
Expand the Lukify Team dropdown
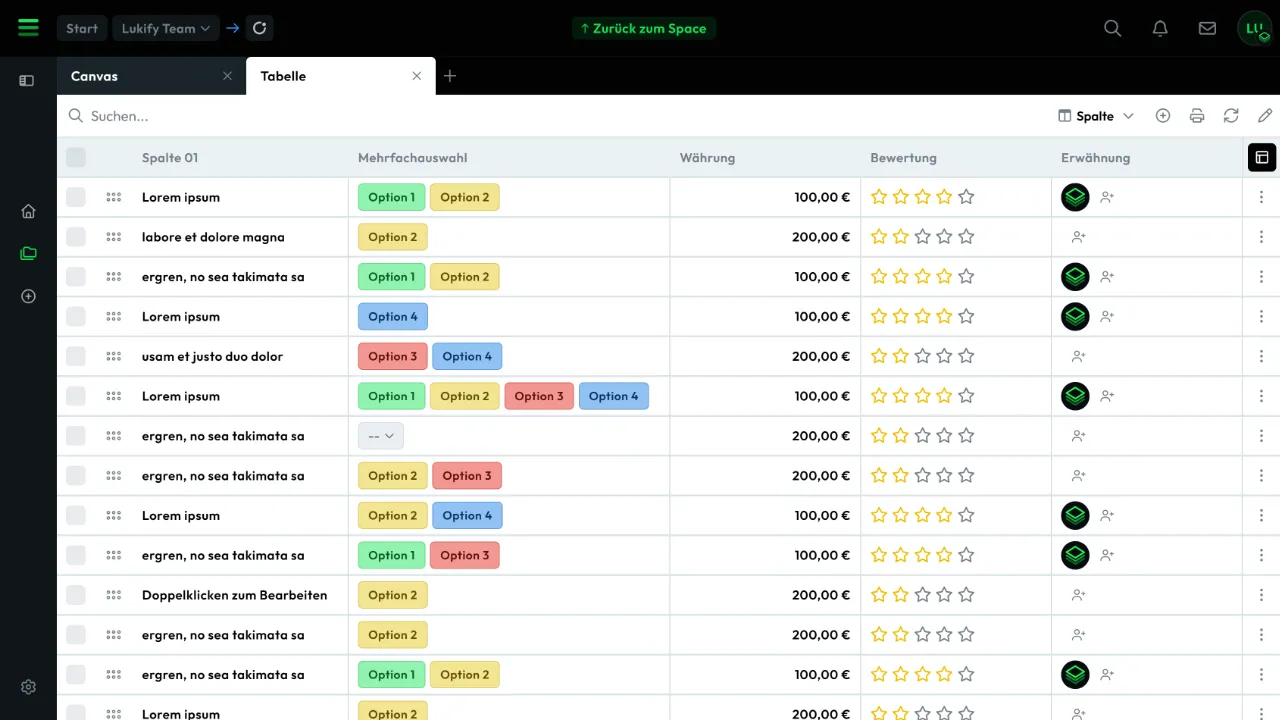point(166,28)
